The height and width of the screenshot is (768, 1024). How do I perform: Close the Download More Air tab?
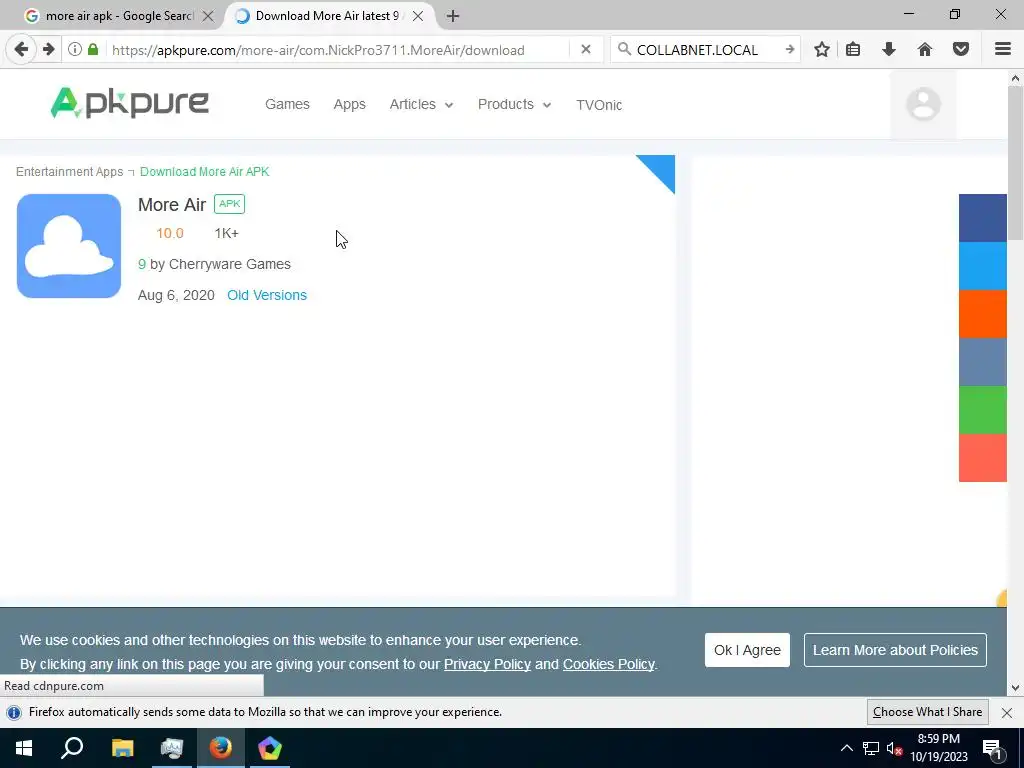click(418, 16)
